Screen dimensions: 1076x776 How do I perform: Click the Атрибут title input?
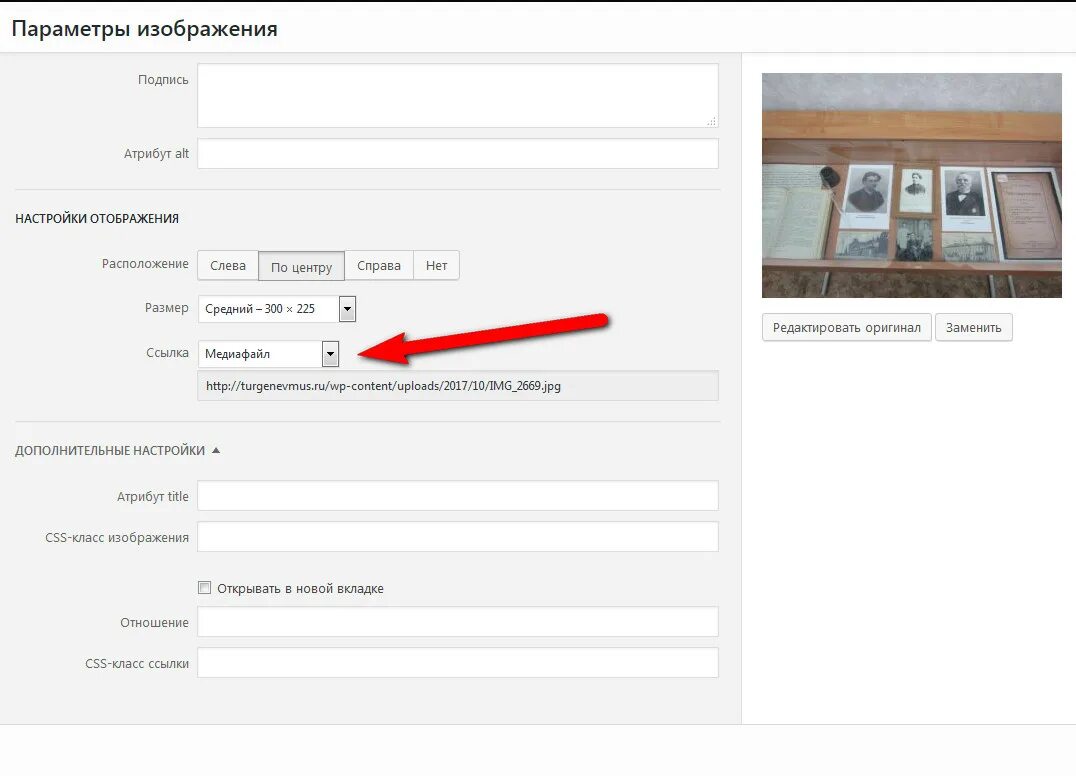pyautogui.click(x=458, y=495)
